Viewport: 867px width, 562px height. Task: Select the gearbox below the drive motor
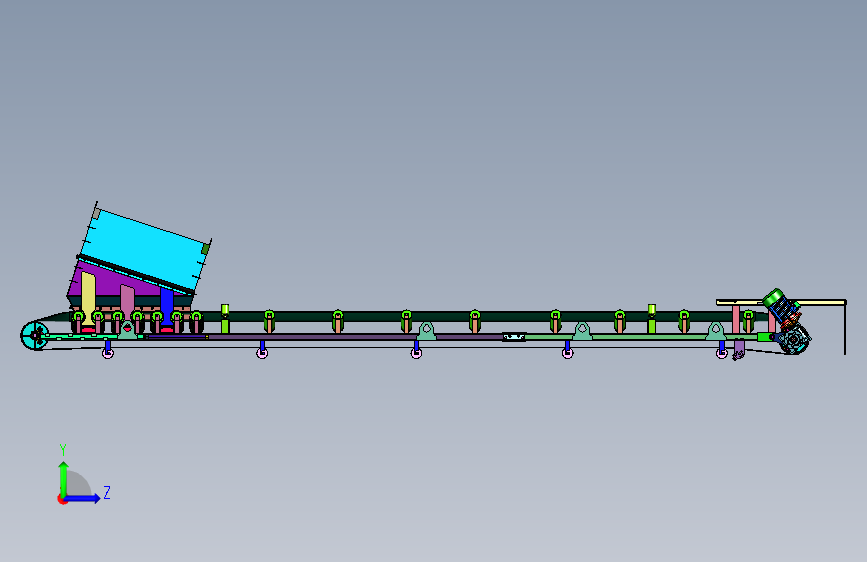click(x=794, y=338)
